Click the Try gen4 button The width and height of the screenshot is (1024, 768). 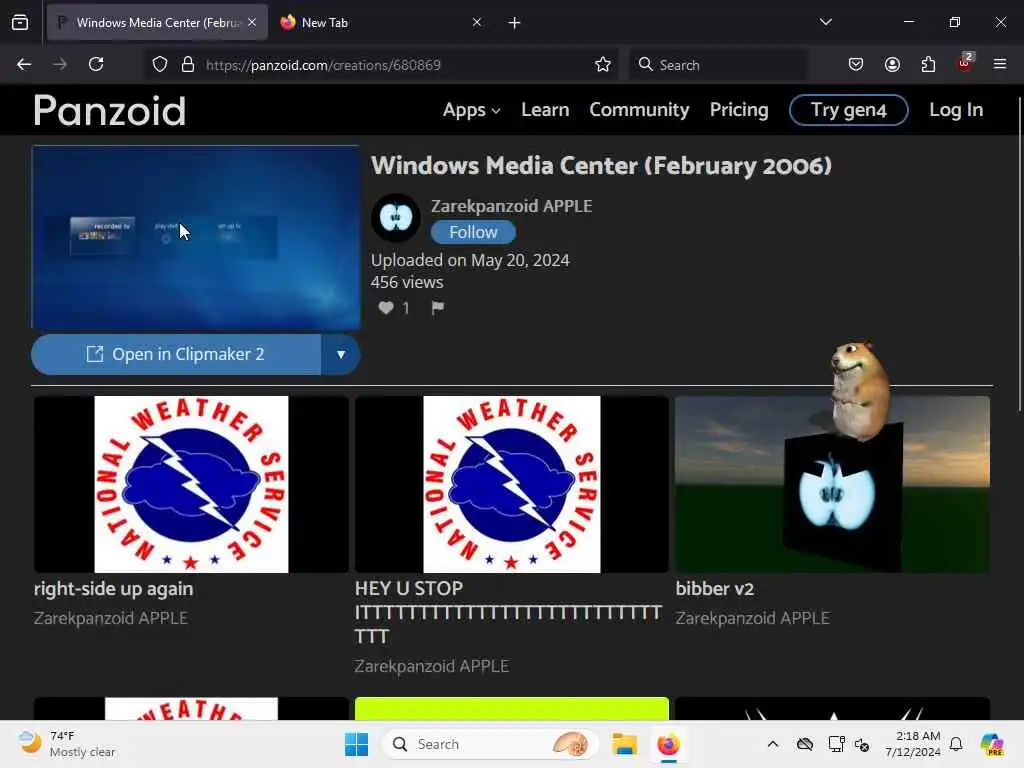click(x=848, y=110)
